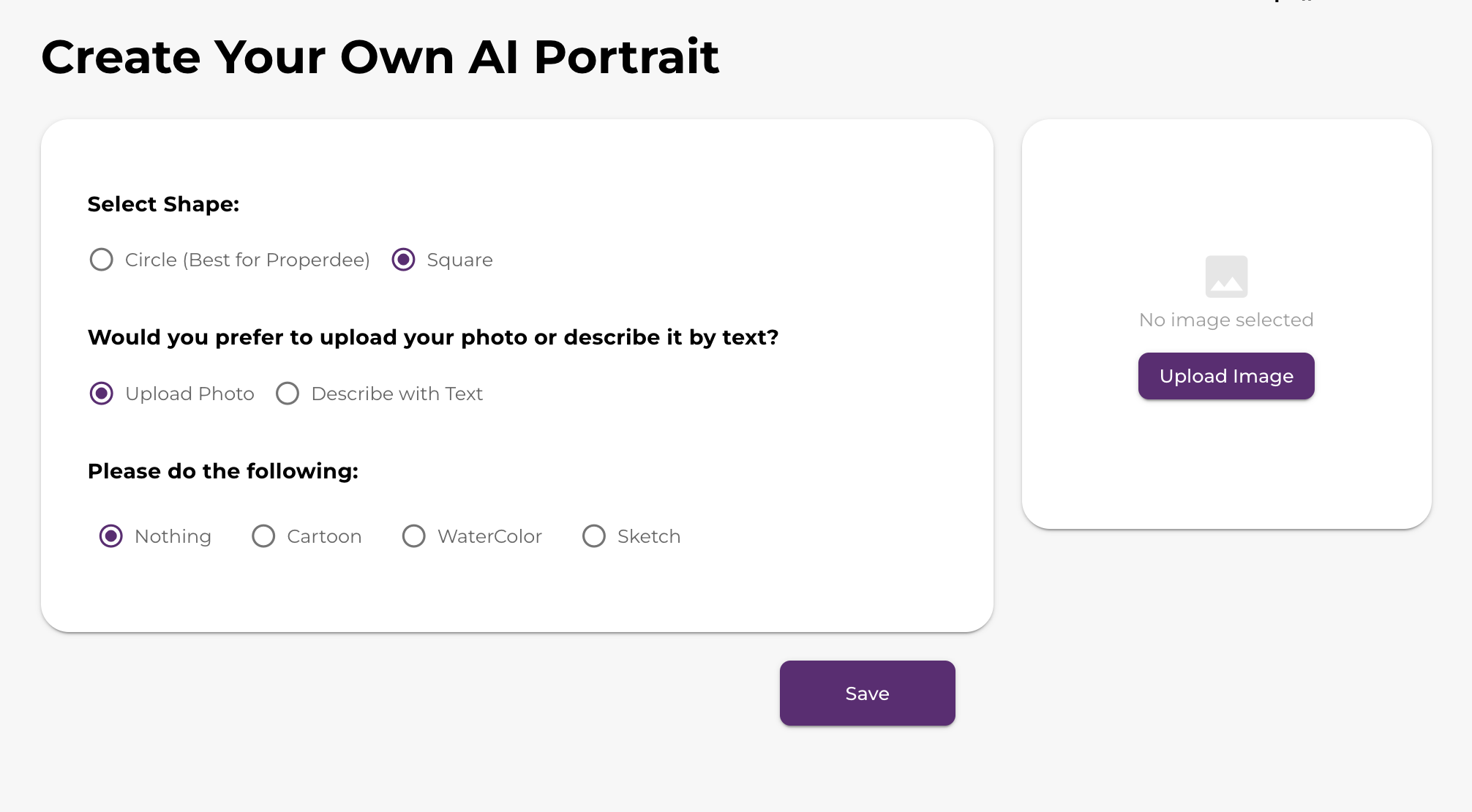Select the Circle (Best for Properdee) radio button
The width and height of the screenshot is (1472, 812).
click(x=102, y=260)
